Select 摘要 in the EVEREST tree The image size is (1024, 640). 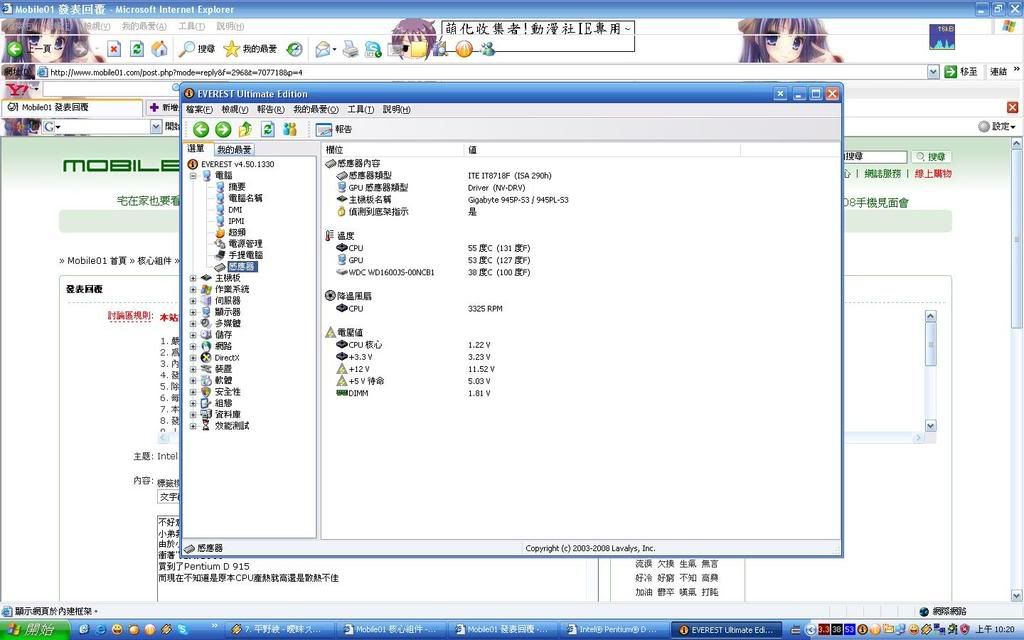point(236,187)
